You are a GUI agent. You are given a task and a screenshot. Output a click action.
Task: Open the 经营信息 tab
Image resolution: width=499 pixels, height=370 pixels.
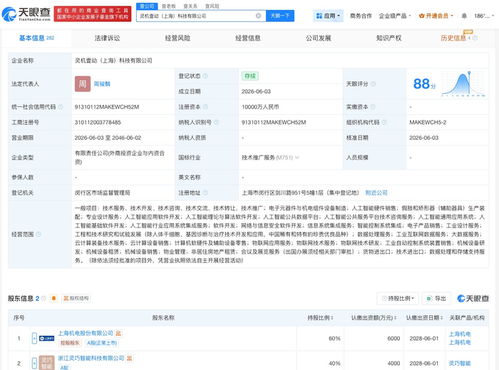248,38
